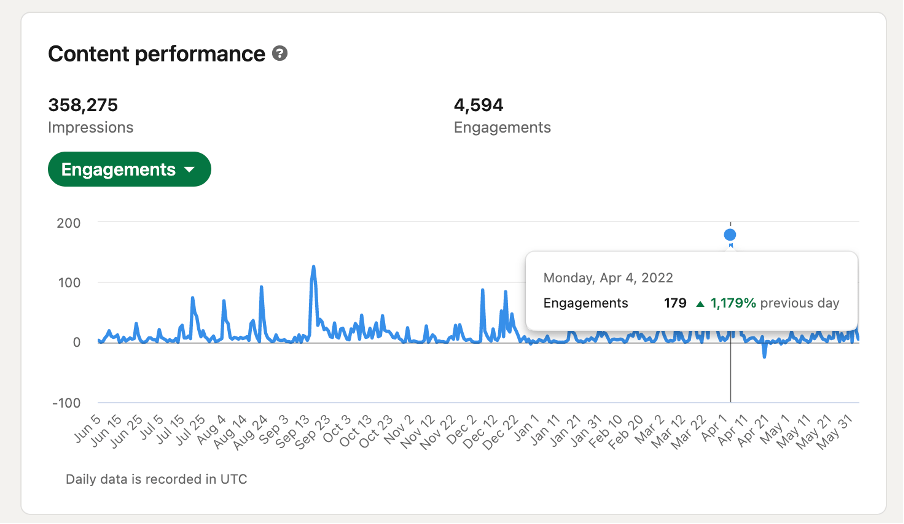Click the Content performance heading
904x524 pixels.
click(157, 54)
